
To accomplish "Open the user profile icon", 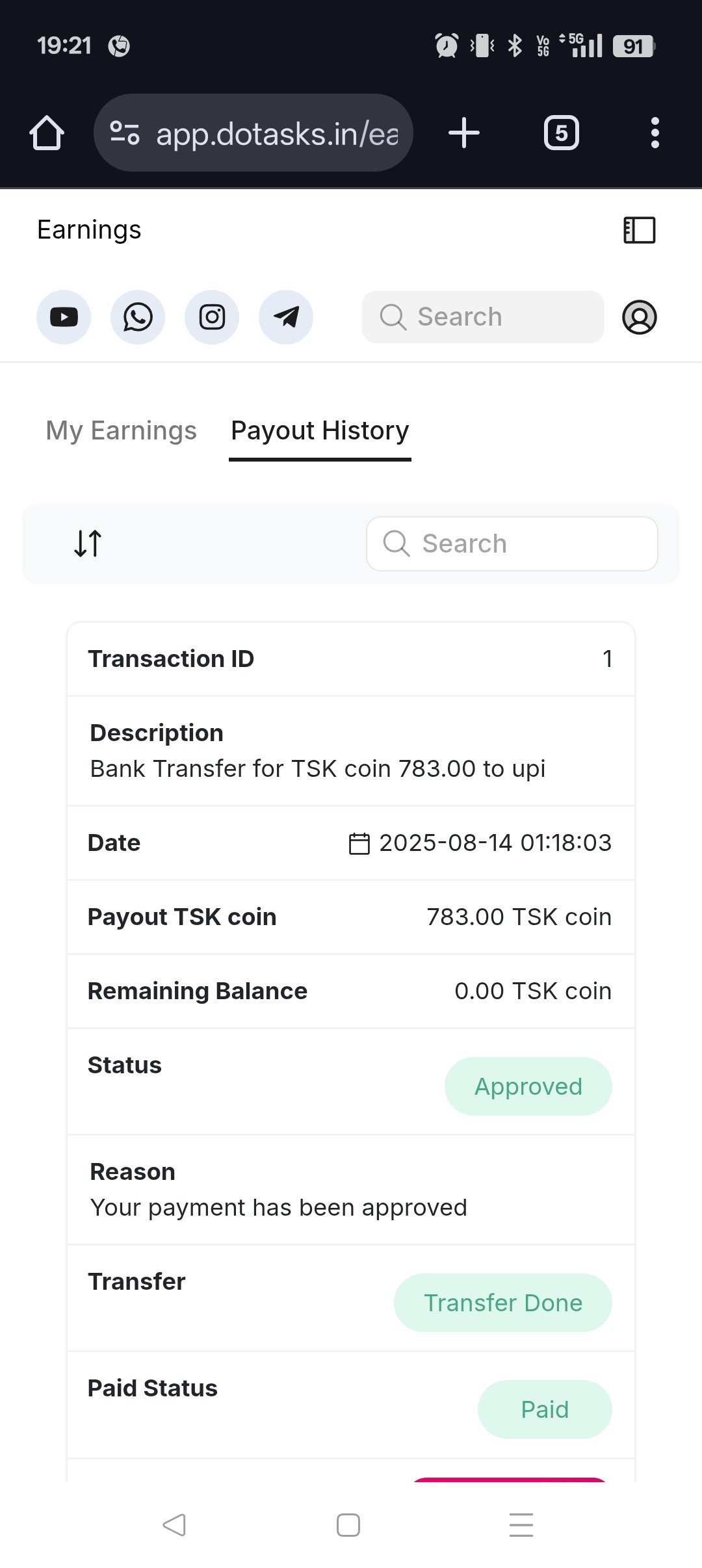I will point(640,317).
